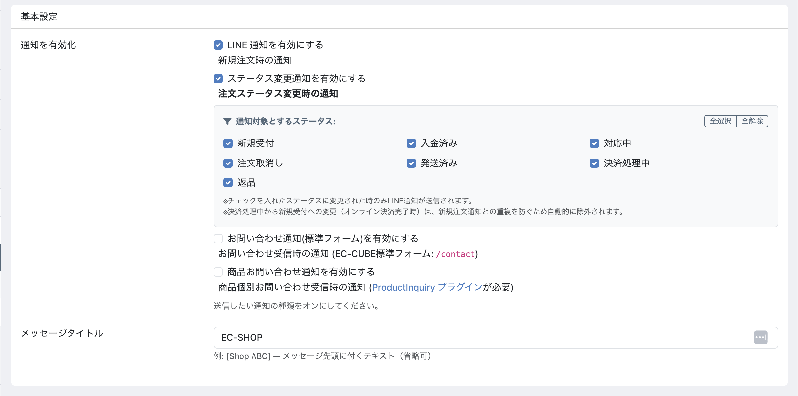The height and width of the screenshot is (396, 798).
Task: Open the ProductInquiry プラグイン link
Action: click(427, 288)
